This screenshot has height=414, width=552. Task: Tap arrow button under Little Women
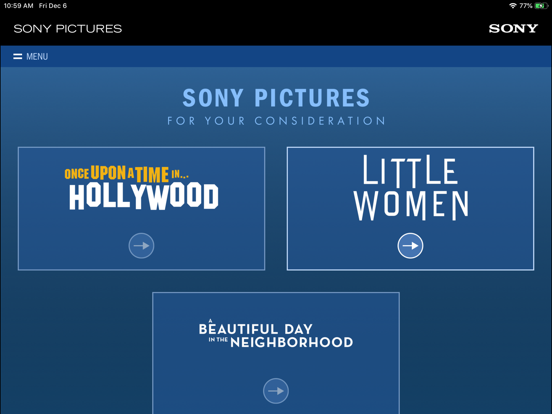pos(410,246)
